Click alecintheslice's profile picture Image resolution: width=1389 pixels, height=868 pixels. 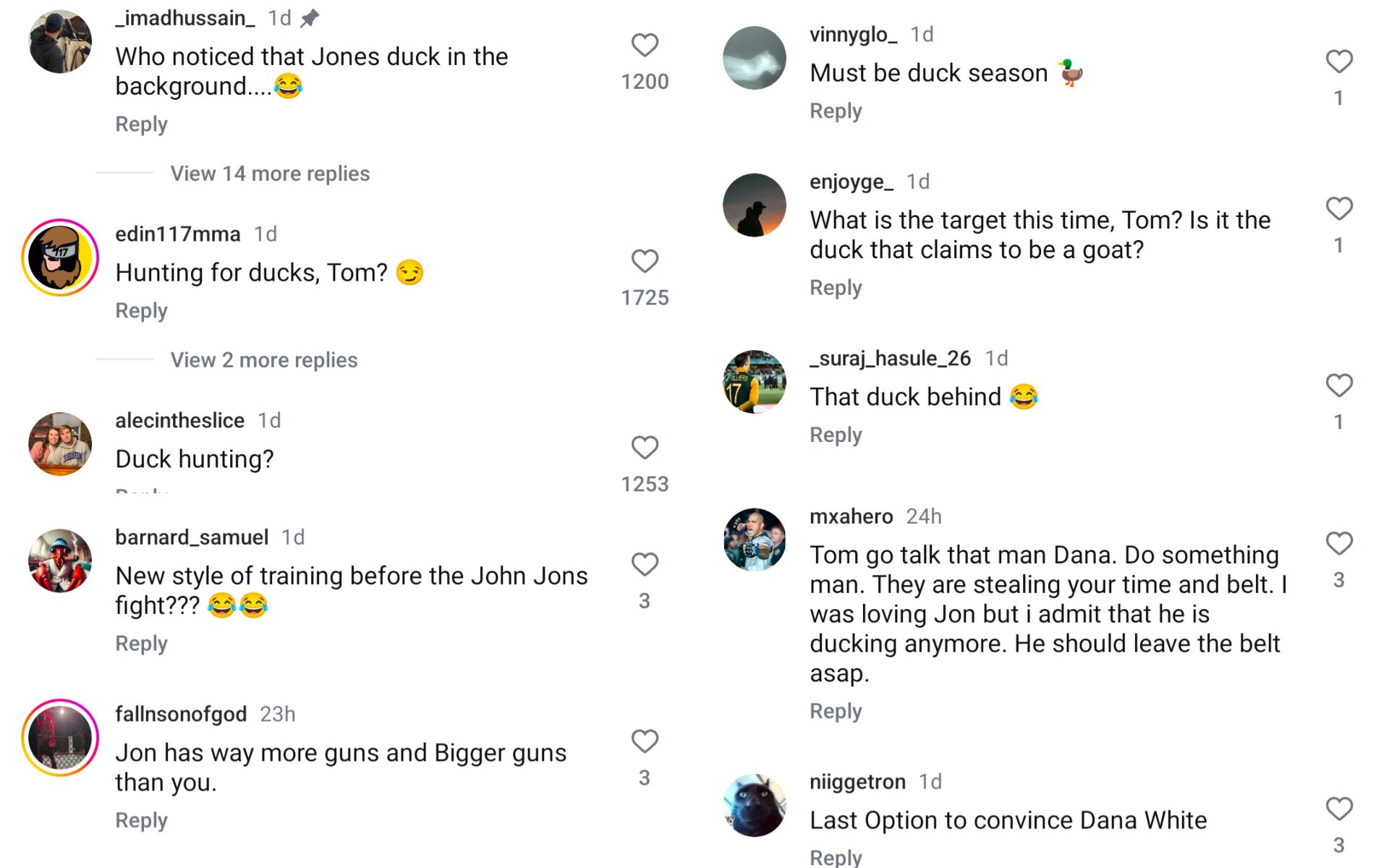point(59,443)
